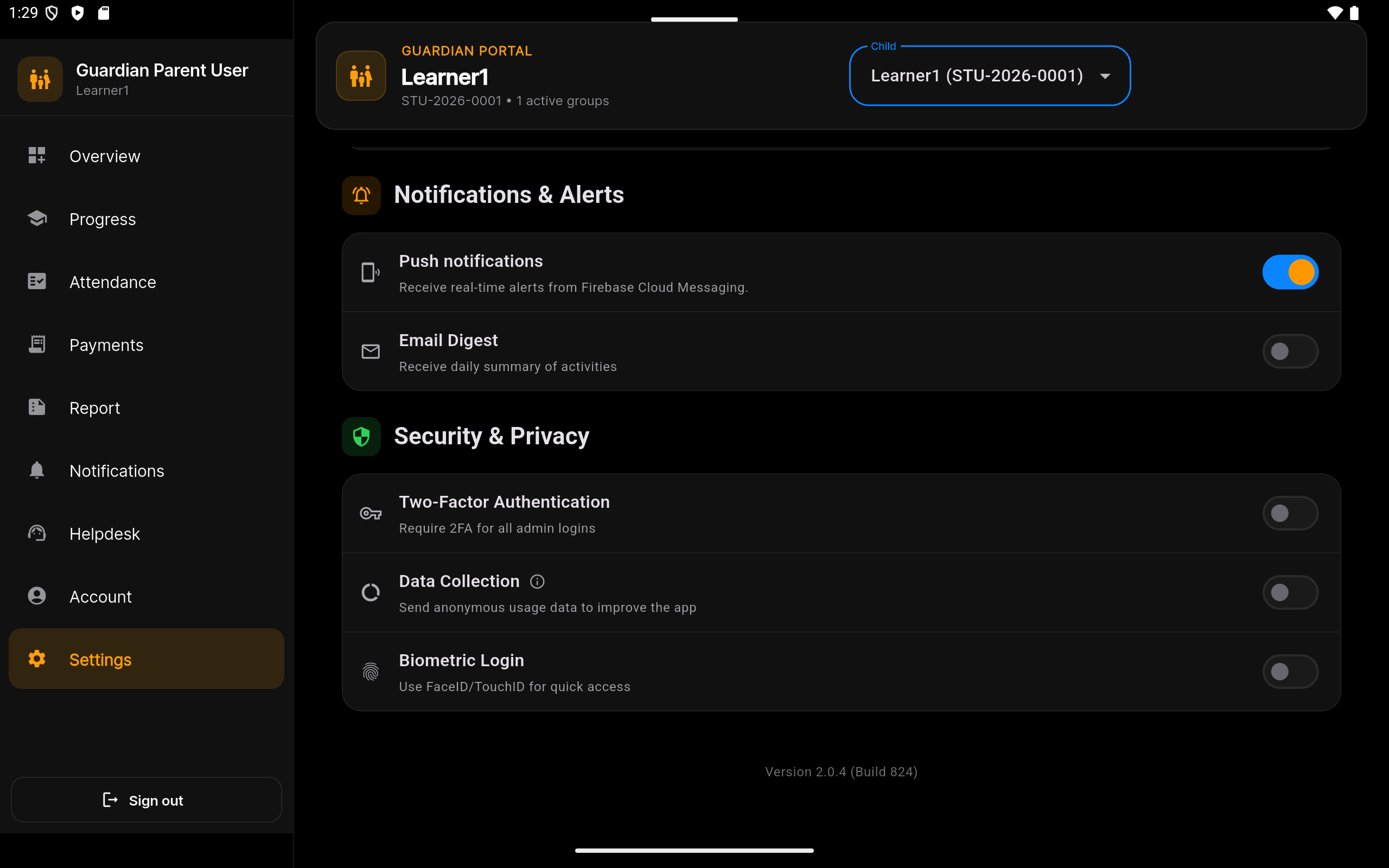Click the Two-Factor Authentication key icon

[371, 513]
